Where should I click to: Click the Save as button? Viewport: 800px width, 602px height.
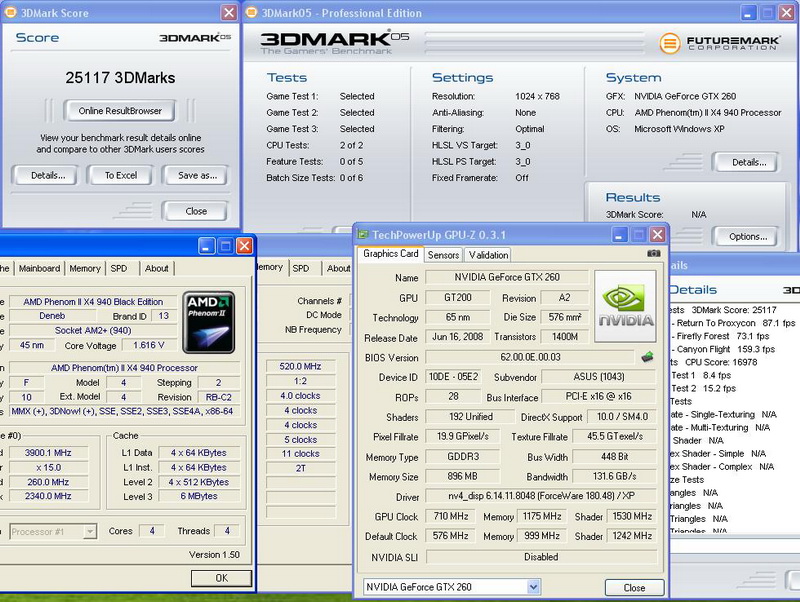click(x=197, y=175)
